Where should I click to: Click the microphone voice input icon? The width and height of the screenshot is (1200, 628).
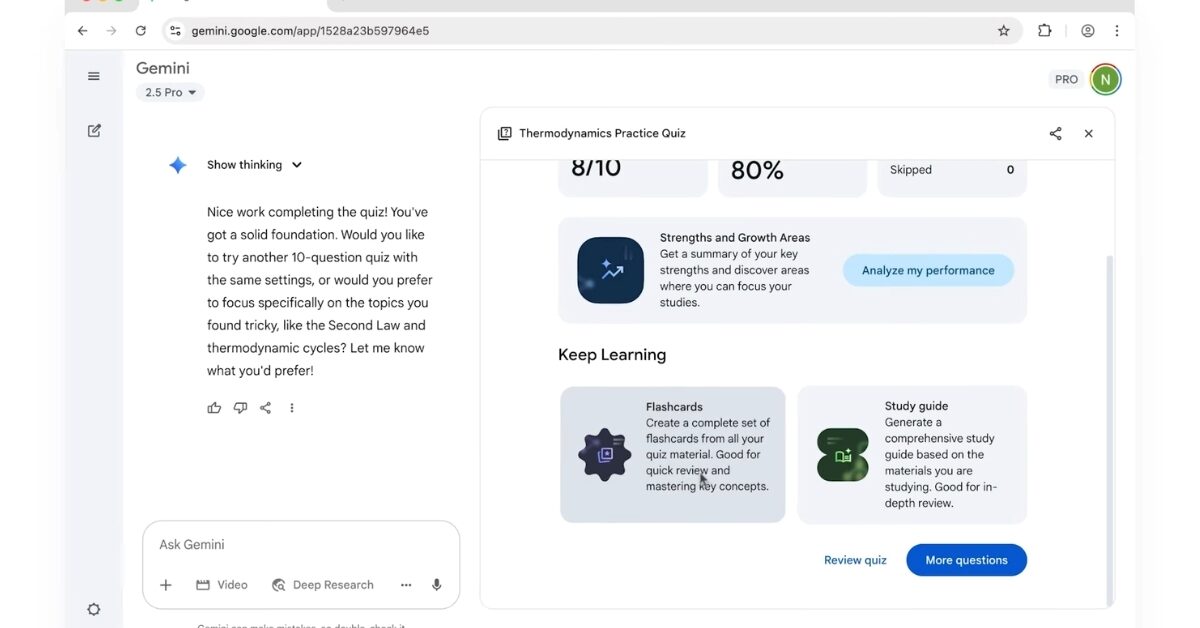pos(436,585)
